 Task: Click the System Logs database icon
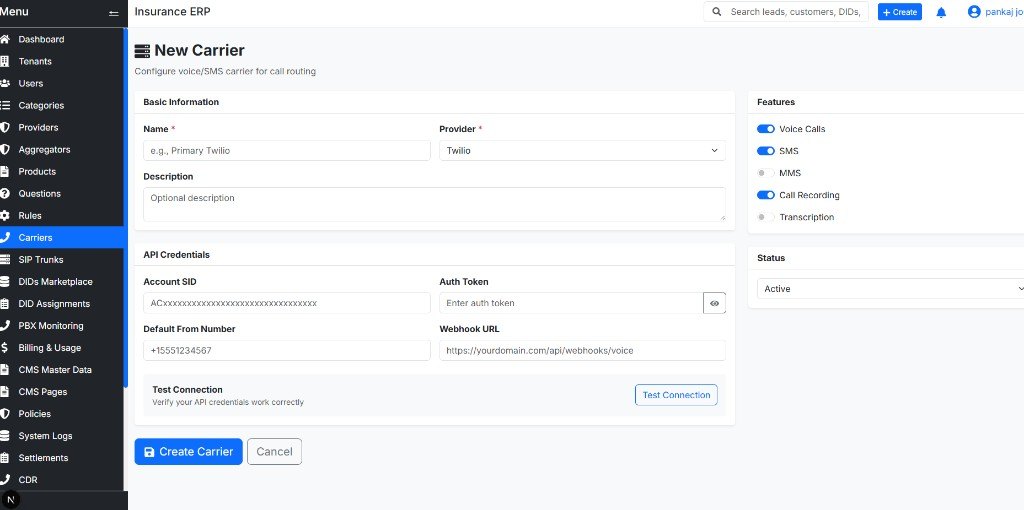(5, 436)
